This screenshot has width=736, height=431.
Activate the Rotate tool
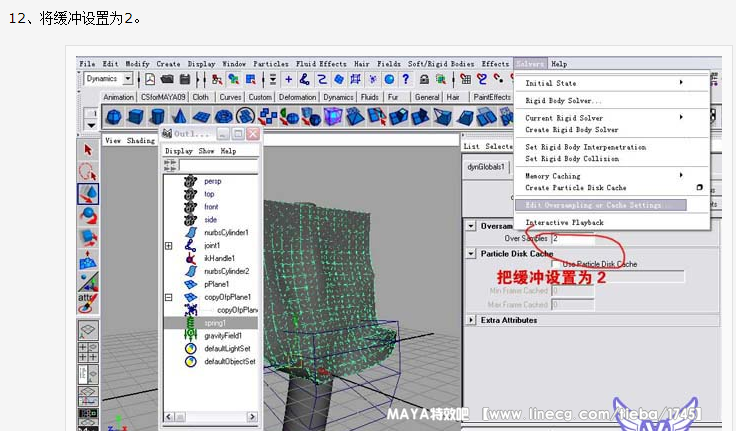pyautogui.click(x=88, y=216)
